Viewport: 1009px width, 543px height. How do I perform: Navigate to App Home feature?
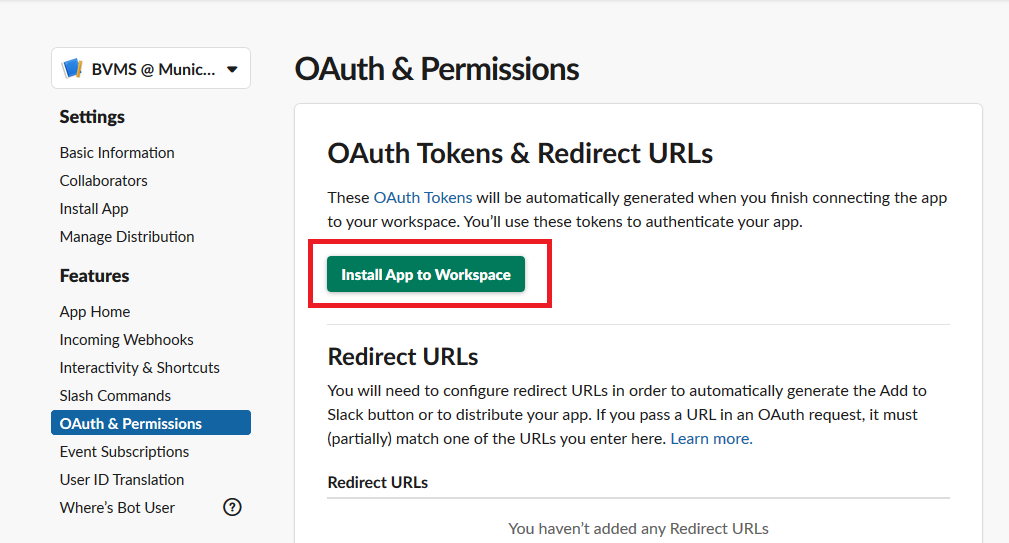95,312
